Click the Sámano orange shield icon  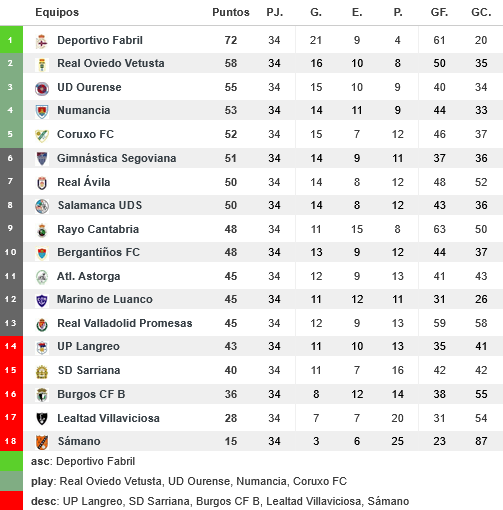[42, 442]
